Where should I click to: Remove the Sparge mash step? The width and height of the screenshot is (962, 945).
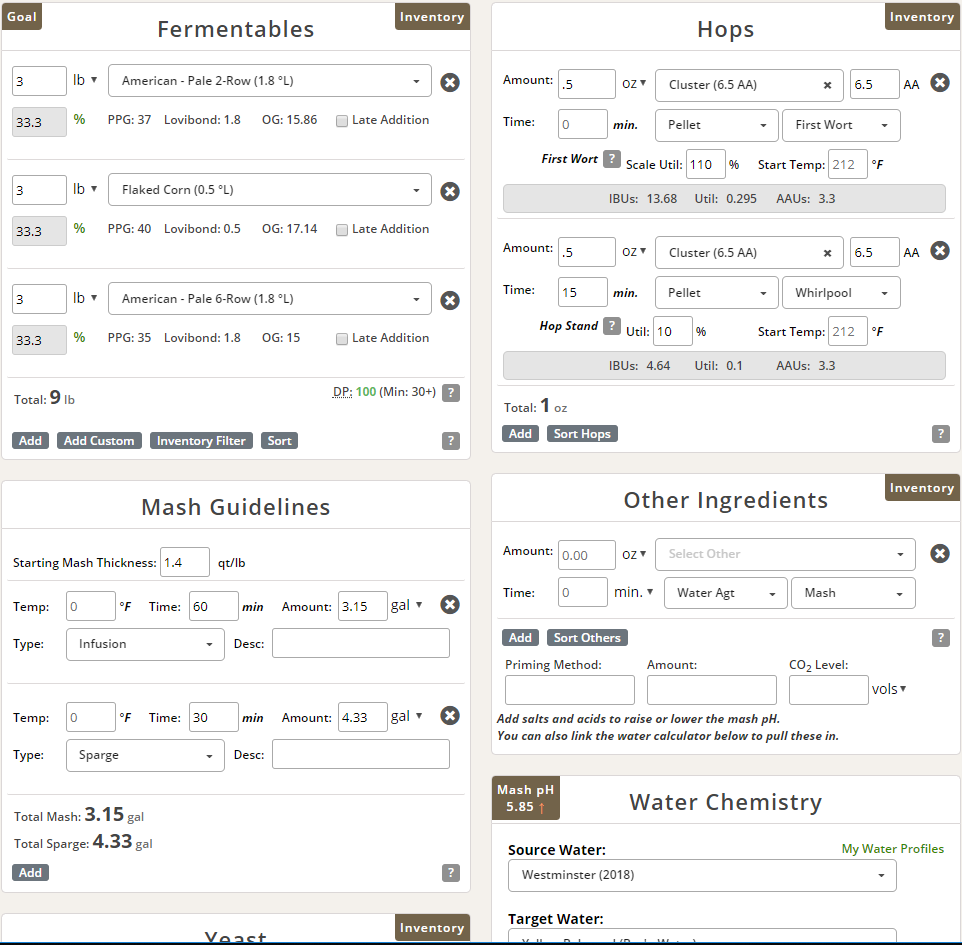(450, 715)
